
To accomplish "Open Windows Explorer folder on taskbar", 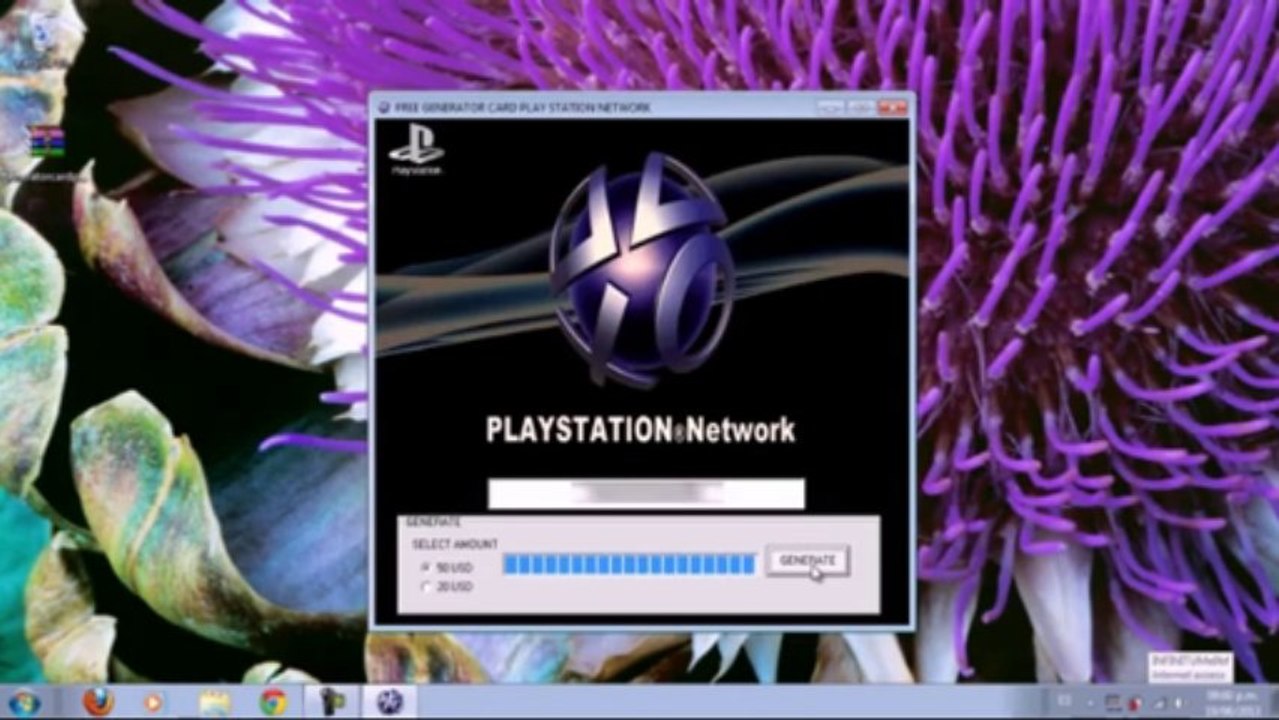I will [x=214, y=703].
